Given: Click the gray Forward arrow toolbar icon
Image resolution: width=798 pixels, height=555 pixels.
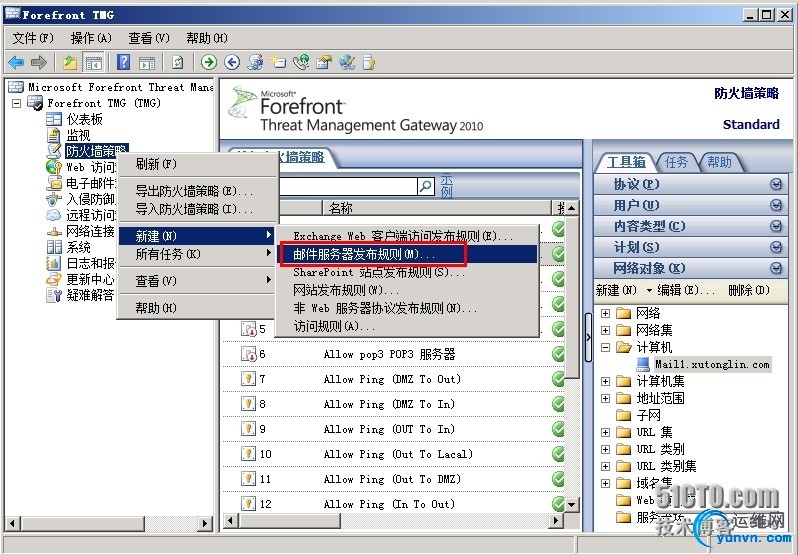Looking at the screenshot, I should click(x=39, y=63).
